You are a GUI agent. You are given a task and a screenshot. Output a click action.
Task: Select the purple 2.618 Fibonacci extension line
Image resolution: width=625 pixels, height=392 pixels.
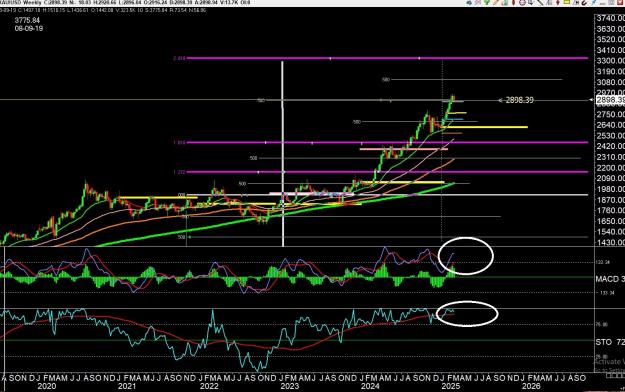(387, 58)
